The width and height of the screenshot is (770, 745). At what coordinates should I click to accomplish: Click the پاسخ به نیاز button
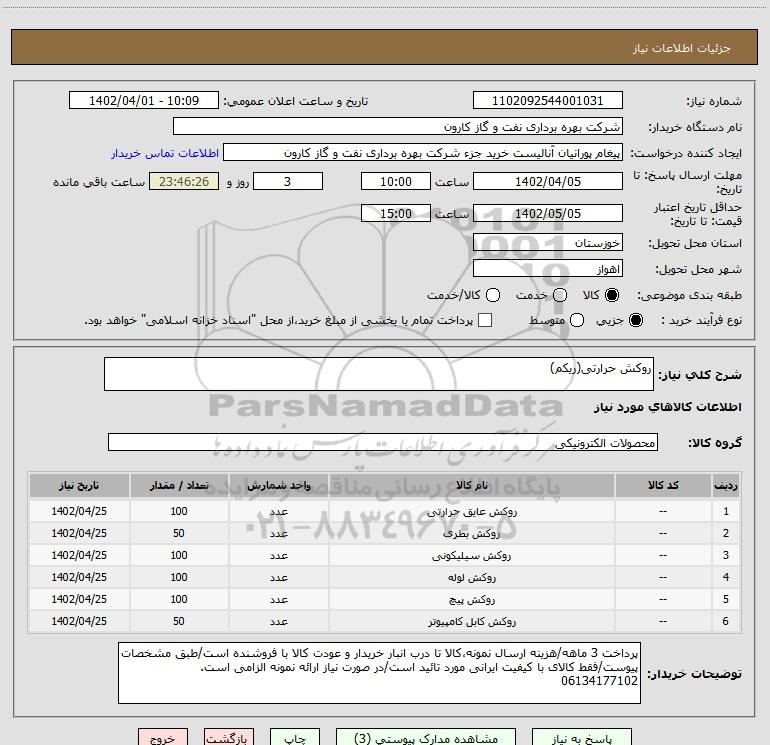581,738
